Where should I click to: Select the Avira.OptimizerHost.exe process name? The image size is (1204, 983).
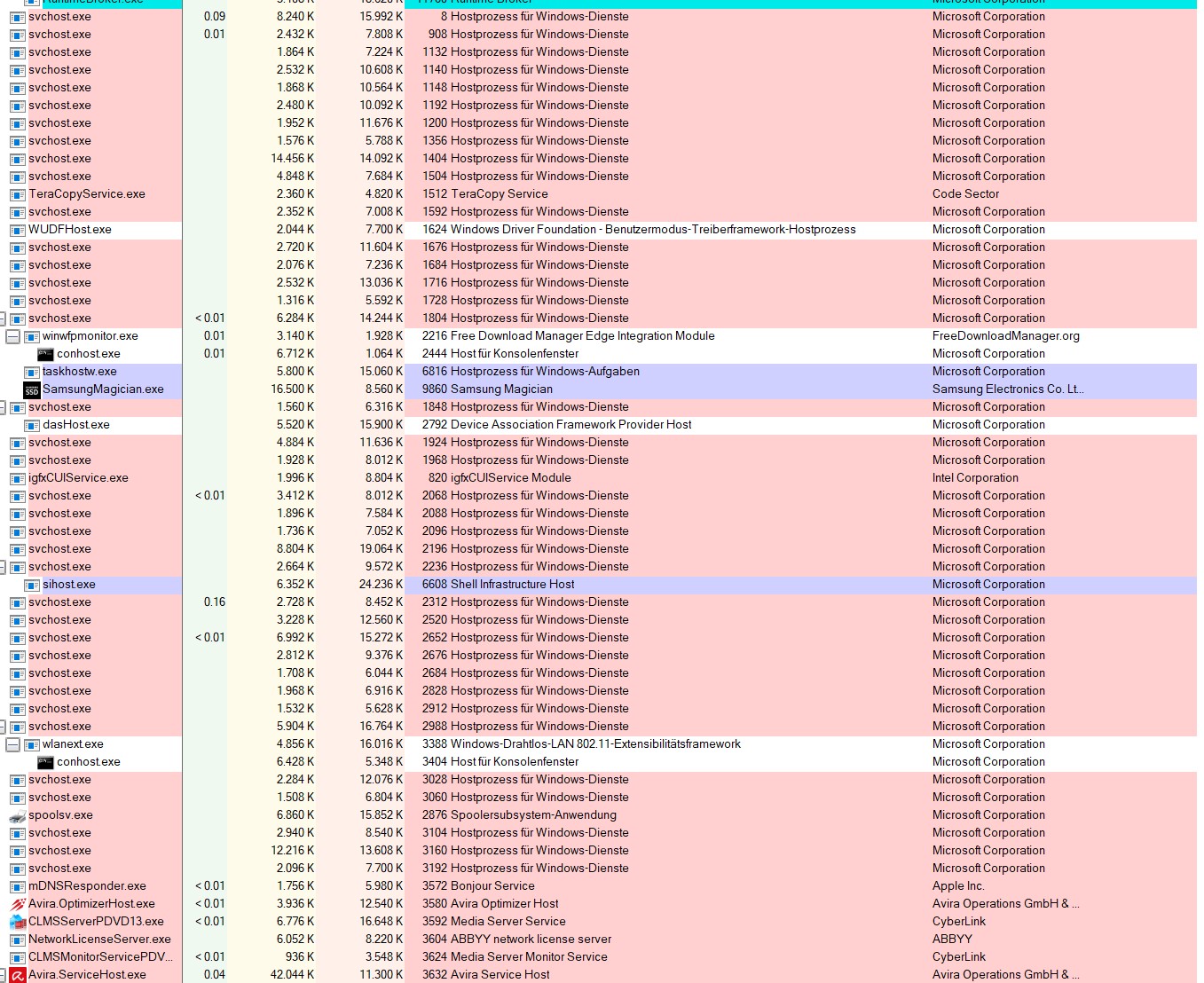pos(91,904)
